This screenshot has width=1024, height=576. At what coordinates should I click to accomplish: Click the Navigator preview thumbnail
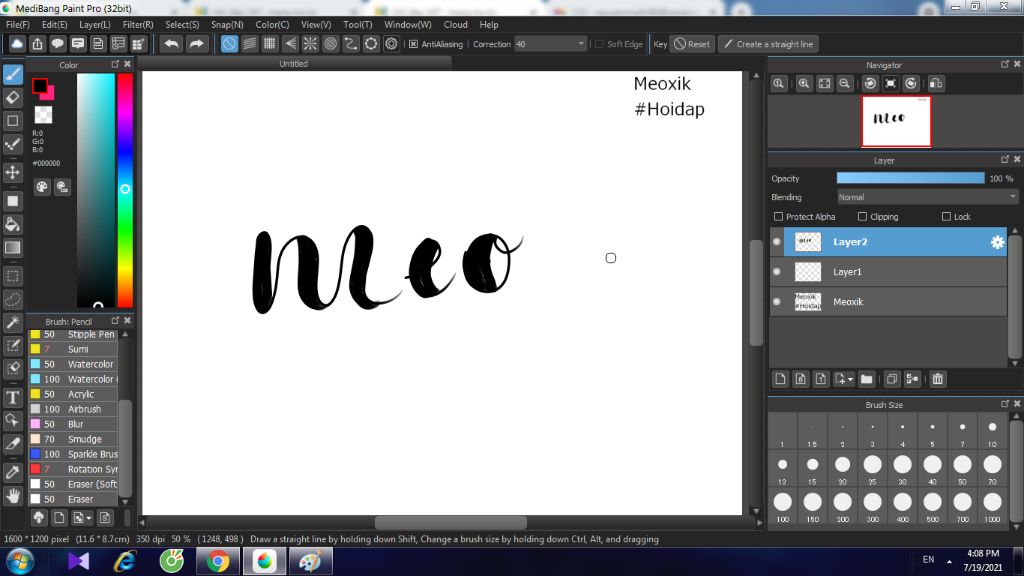[896, 121]
